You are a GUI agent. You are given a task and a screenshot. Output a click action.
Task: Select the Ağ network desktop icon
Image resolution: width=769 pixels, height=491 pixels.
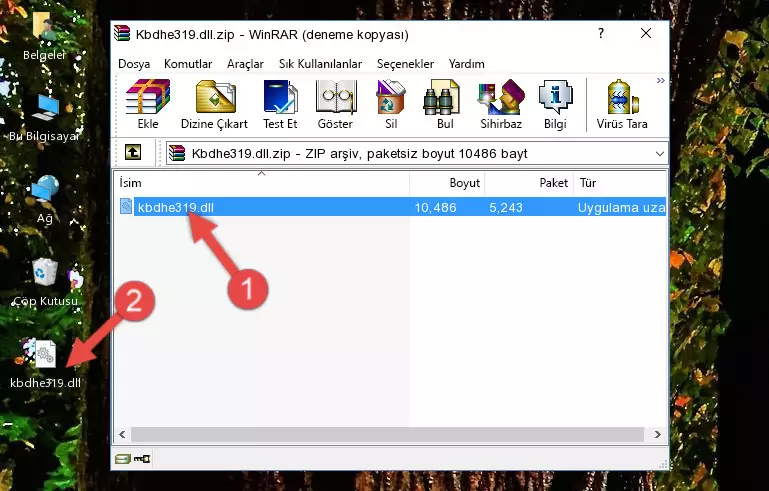point(45,199)
